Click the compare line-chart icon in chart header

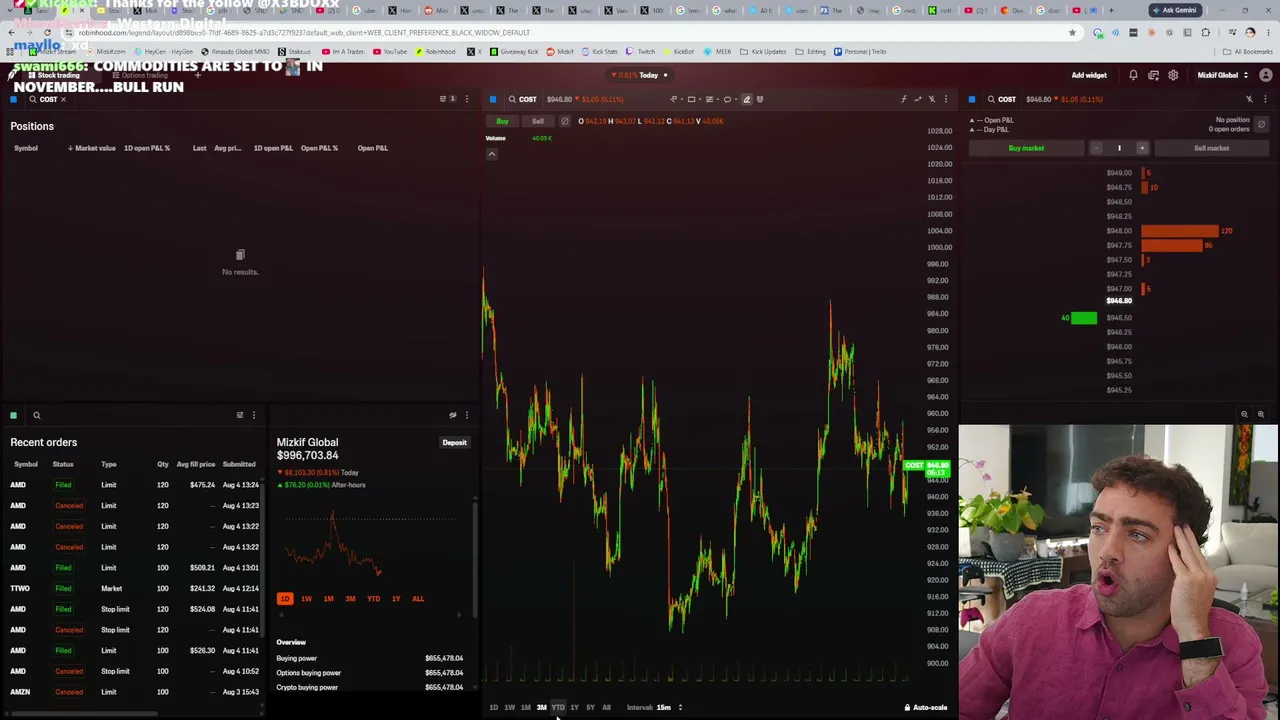point(918,99)
